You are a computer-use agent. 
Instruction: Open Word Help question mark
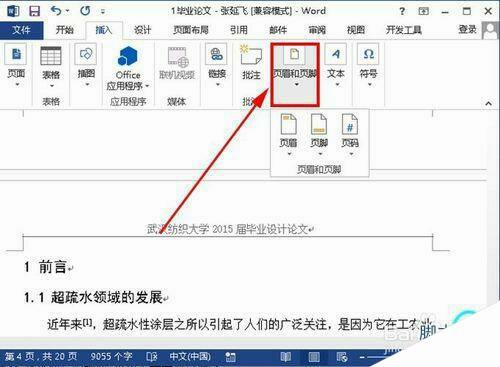coord(402,11)
